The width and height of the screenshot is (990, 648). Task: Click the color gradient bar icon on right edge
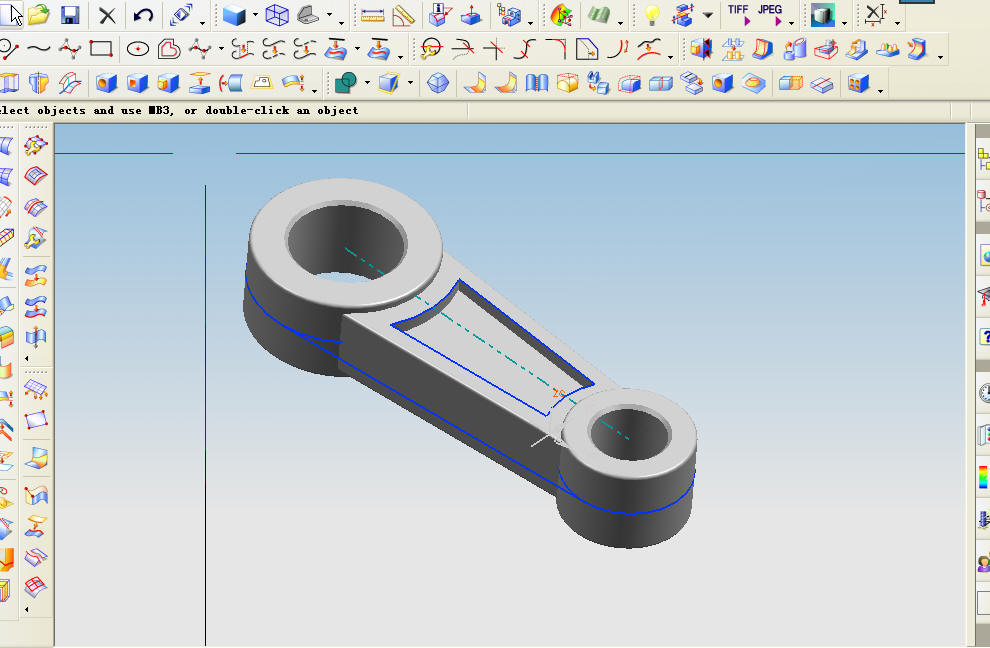tap(983, 477)
